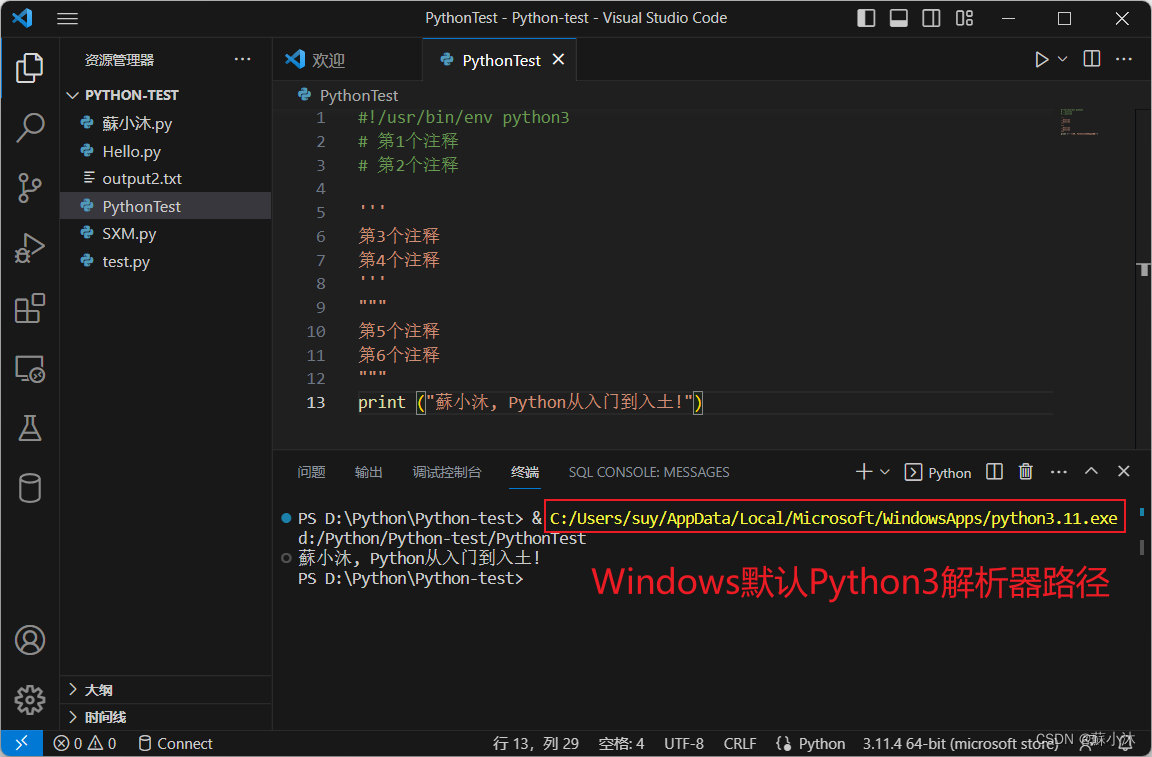Viewport: 1152px width, 757px height.
Task: Switch to the 欢迎 welcome tab
Action: (x=348, y=60)
